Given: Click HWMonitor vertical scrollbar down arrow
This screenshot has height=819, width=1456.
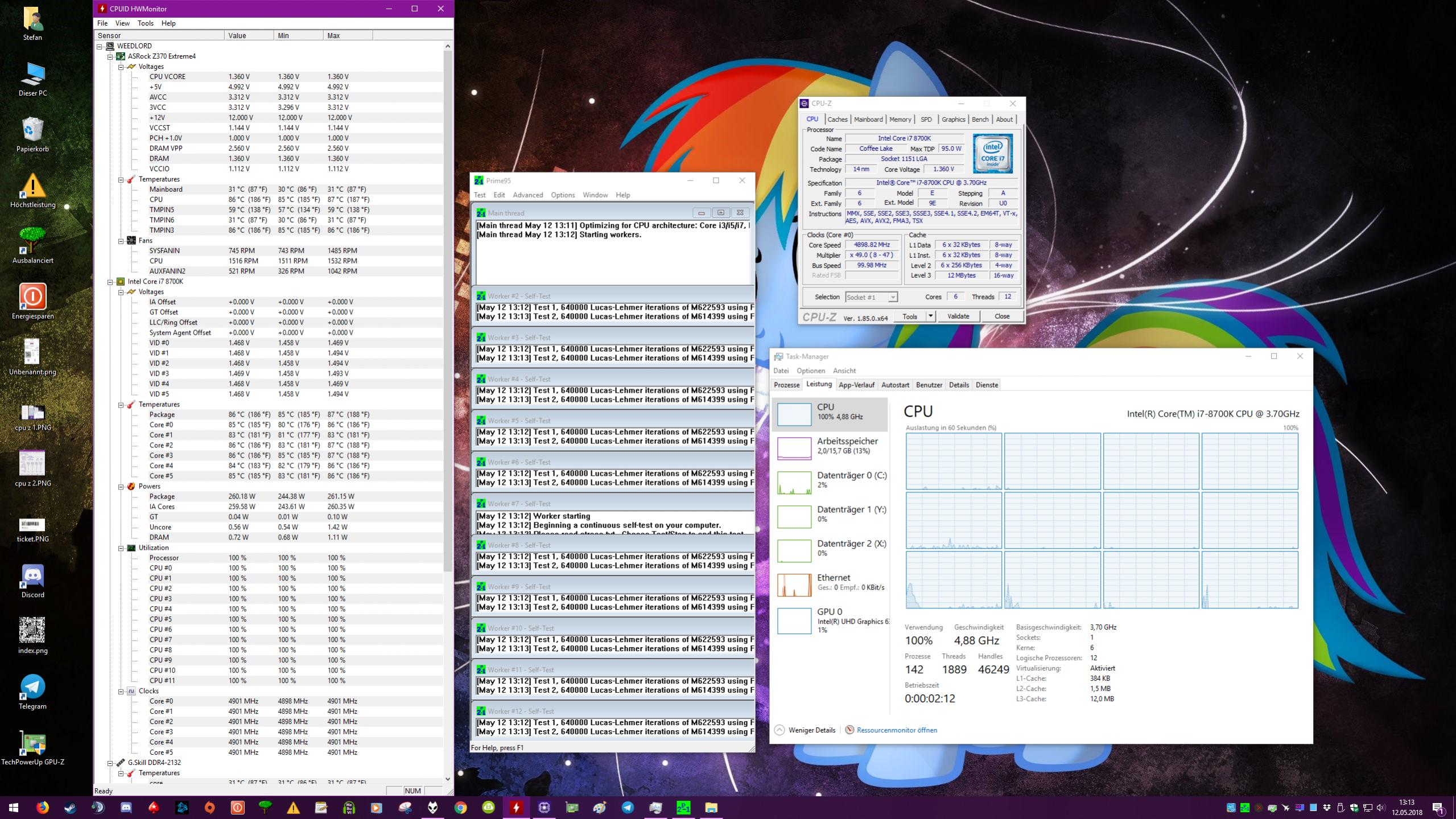Looking at the screenshot, I should coord(447,779).
